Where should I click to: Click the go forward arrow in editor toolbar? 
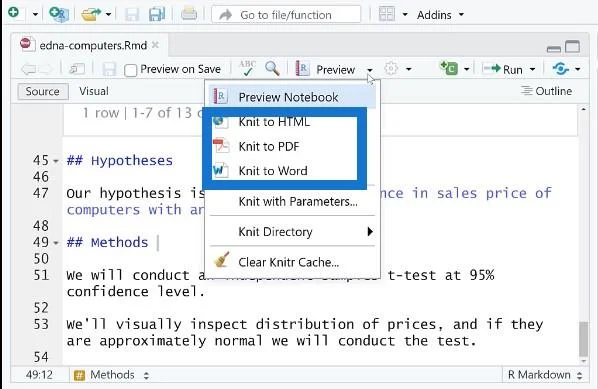(46, 69)
